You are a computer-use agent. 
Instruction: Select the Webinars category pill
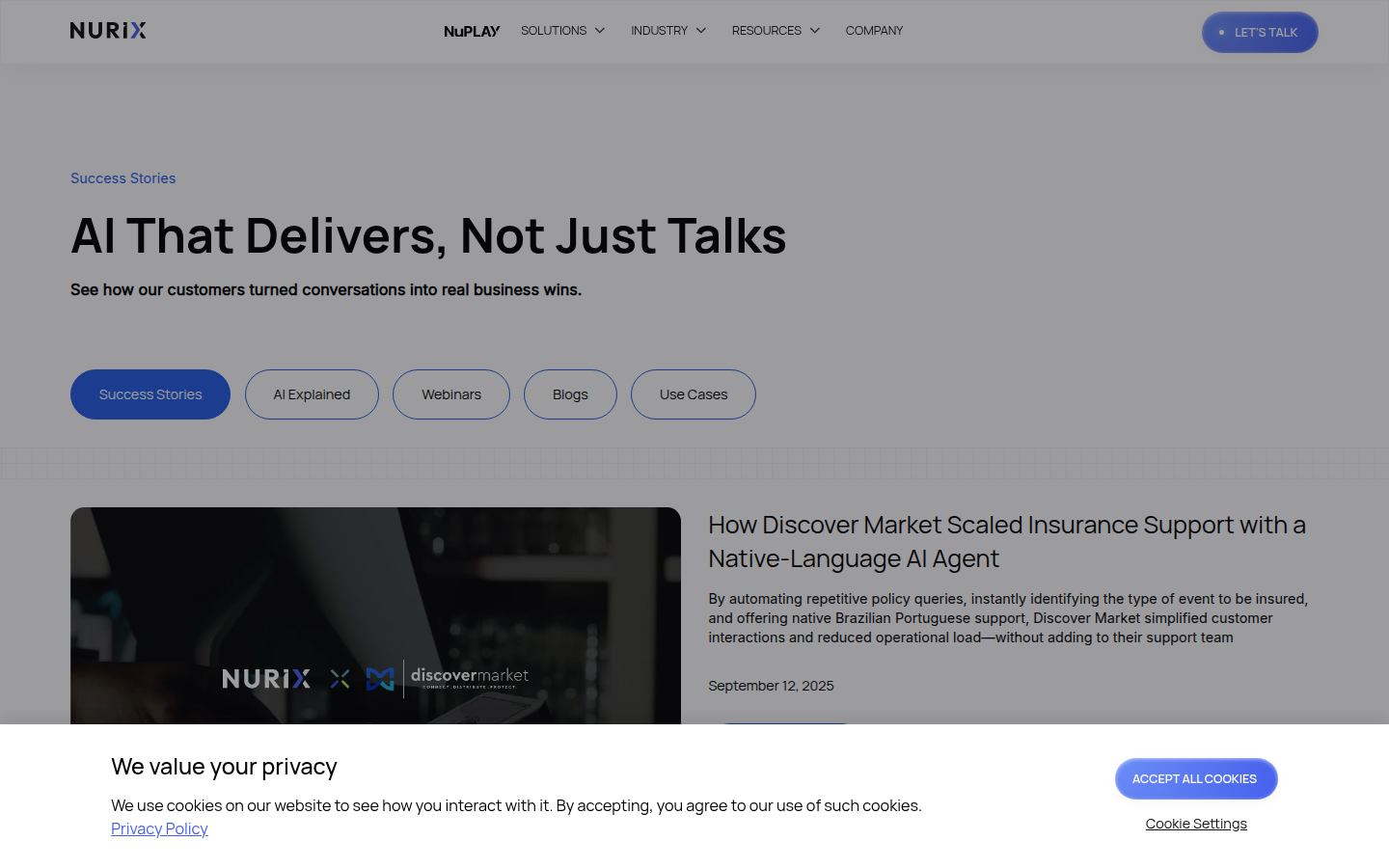[x=450, y=394]
